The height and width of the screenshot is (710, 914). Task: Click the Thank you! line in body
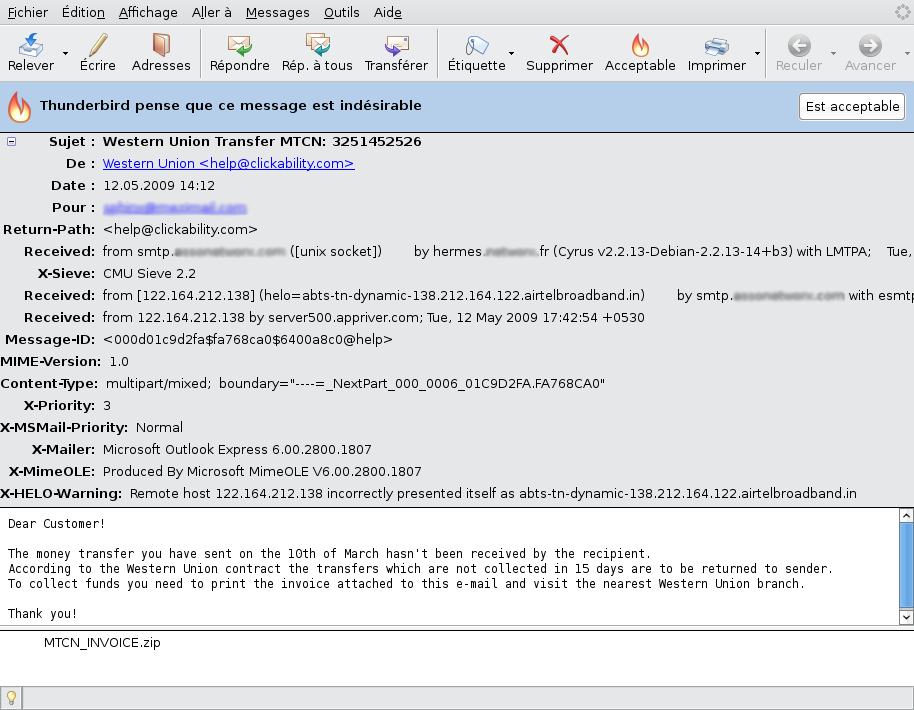click(43, 613)
